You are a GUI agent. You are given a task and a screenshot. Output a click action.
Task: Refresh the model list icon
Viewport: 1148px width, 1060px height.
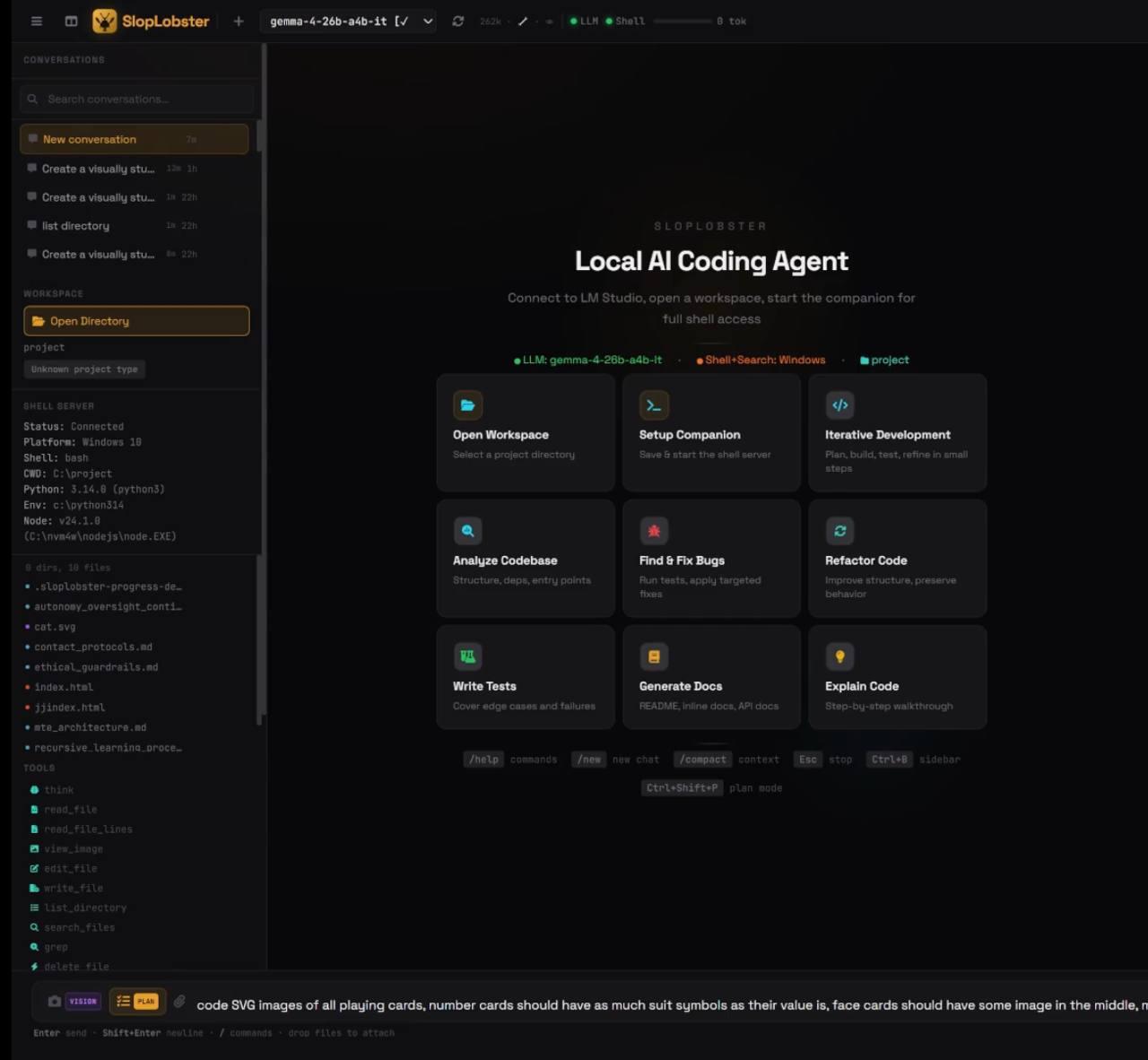point(458,21)
